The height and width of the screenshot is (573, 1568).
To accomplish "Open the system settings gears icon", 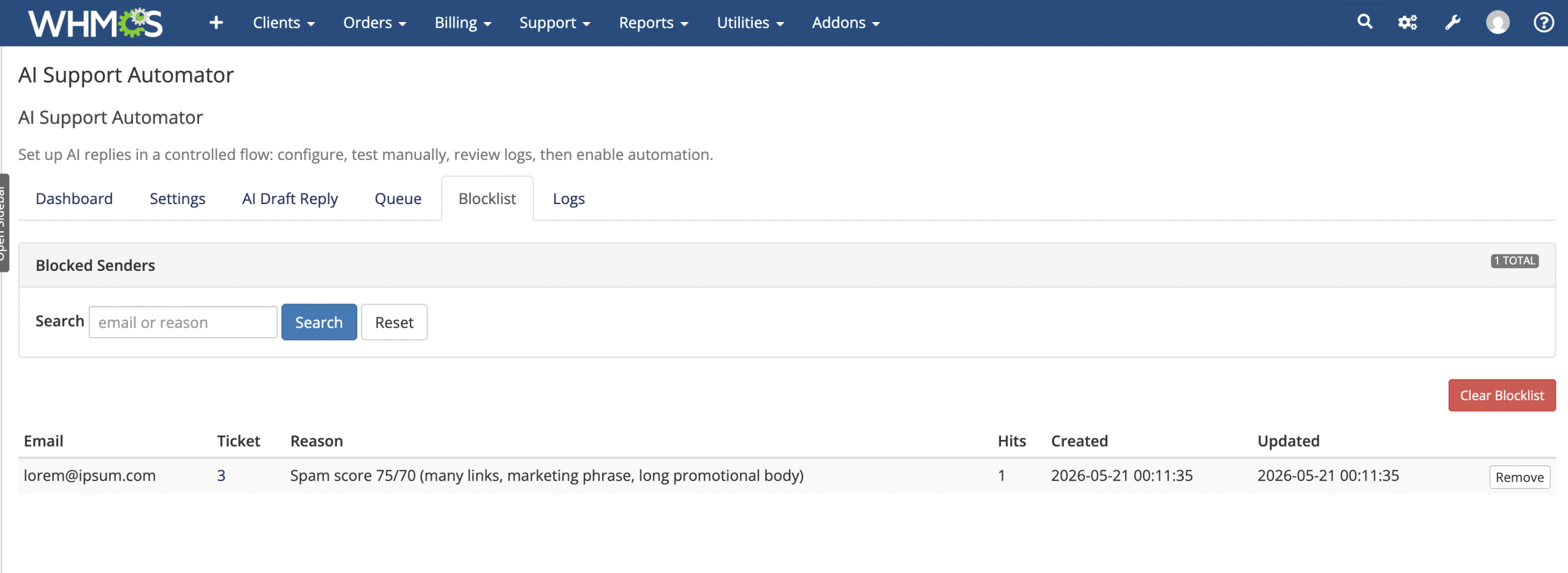I will (1408, 23).
